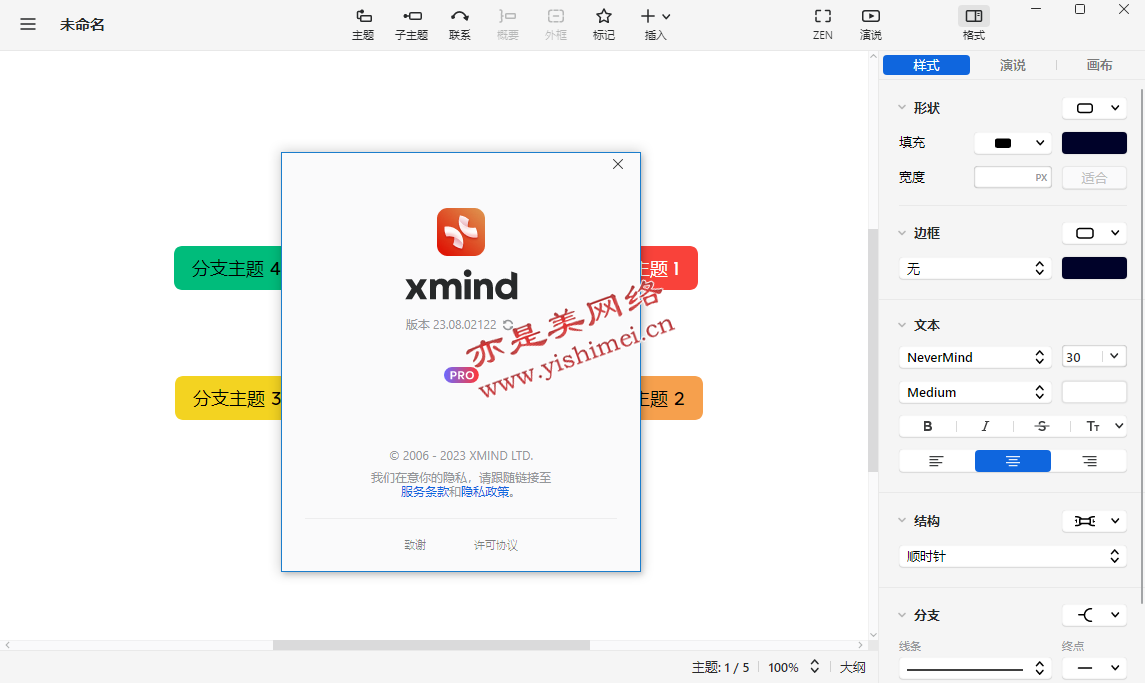Collapse the 结构 structure section

[902, 521]
